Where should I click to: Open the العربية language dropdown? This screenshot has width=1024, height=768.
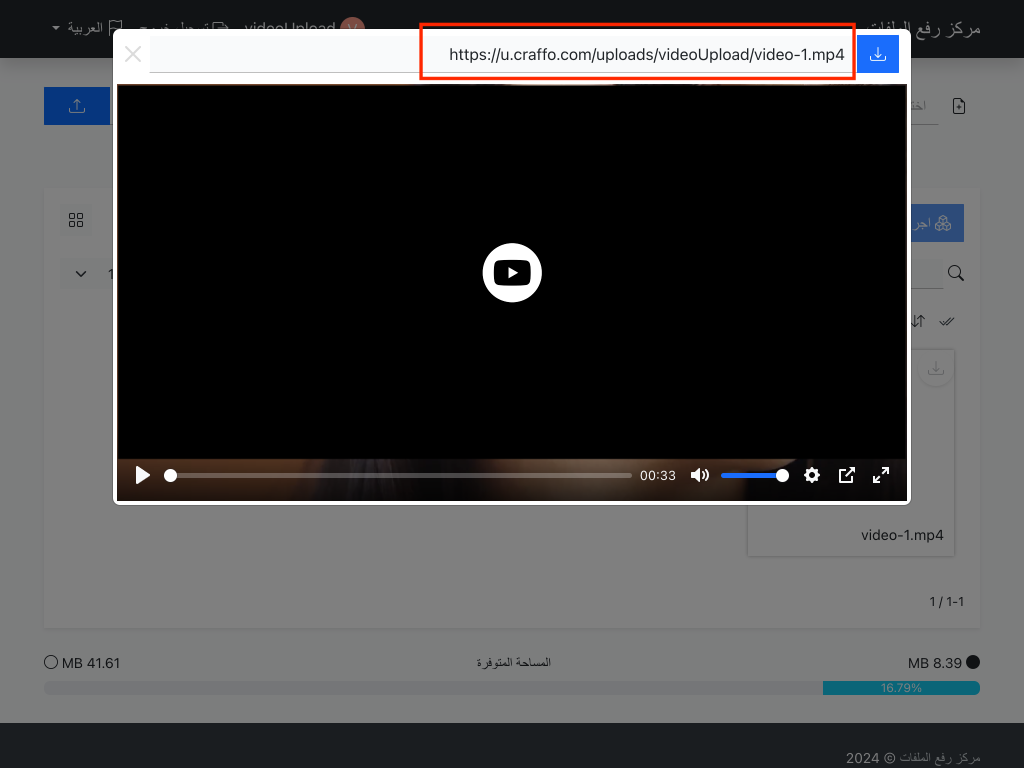click(x=85, y=27)
